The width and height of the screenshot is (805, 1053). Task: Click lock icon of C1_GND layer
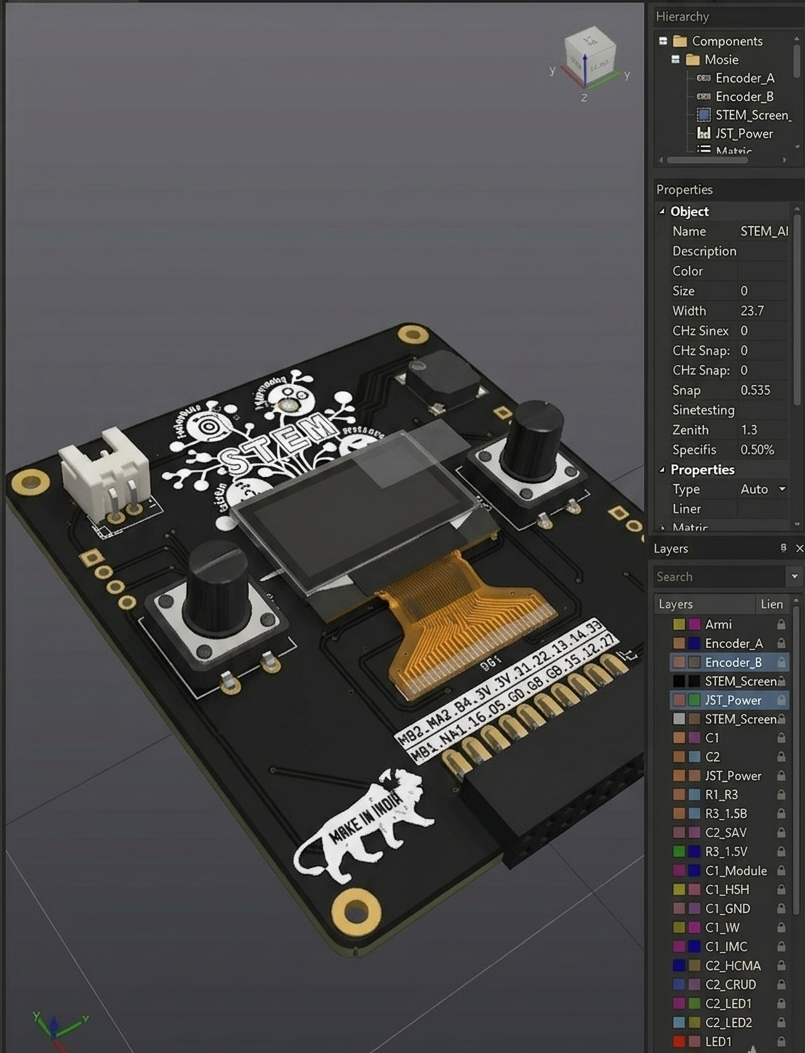coord(781,908)
